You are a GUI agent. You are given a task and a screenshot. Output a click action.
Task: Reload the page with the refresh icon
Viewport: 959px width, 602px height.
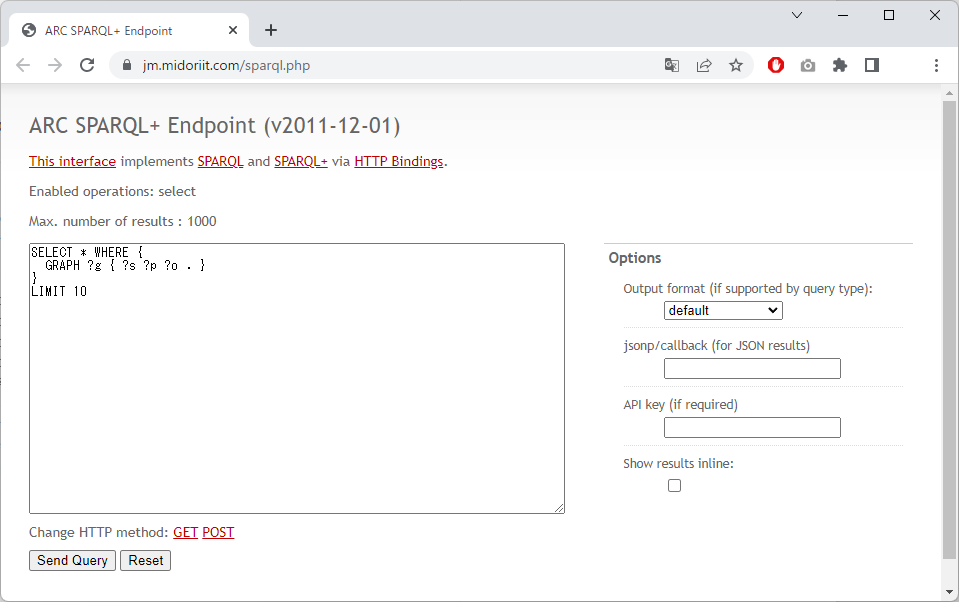[87, 65]
